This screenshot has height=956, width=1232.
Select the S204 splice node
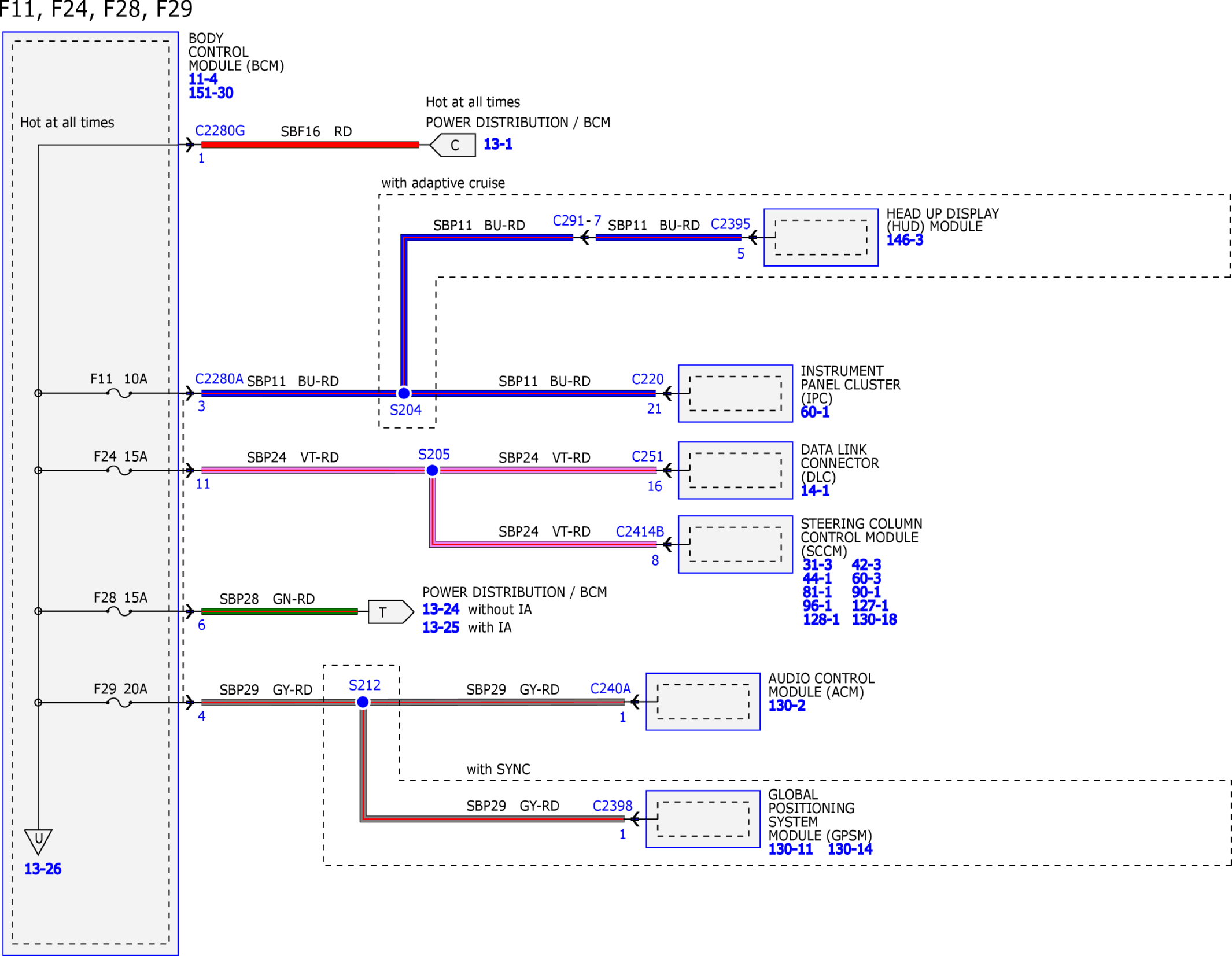(404, 393)
